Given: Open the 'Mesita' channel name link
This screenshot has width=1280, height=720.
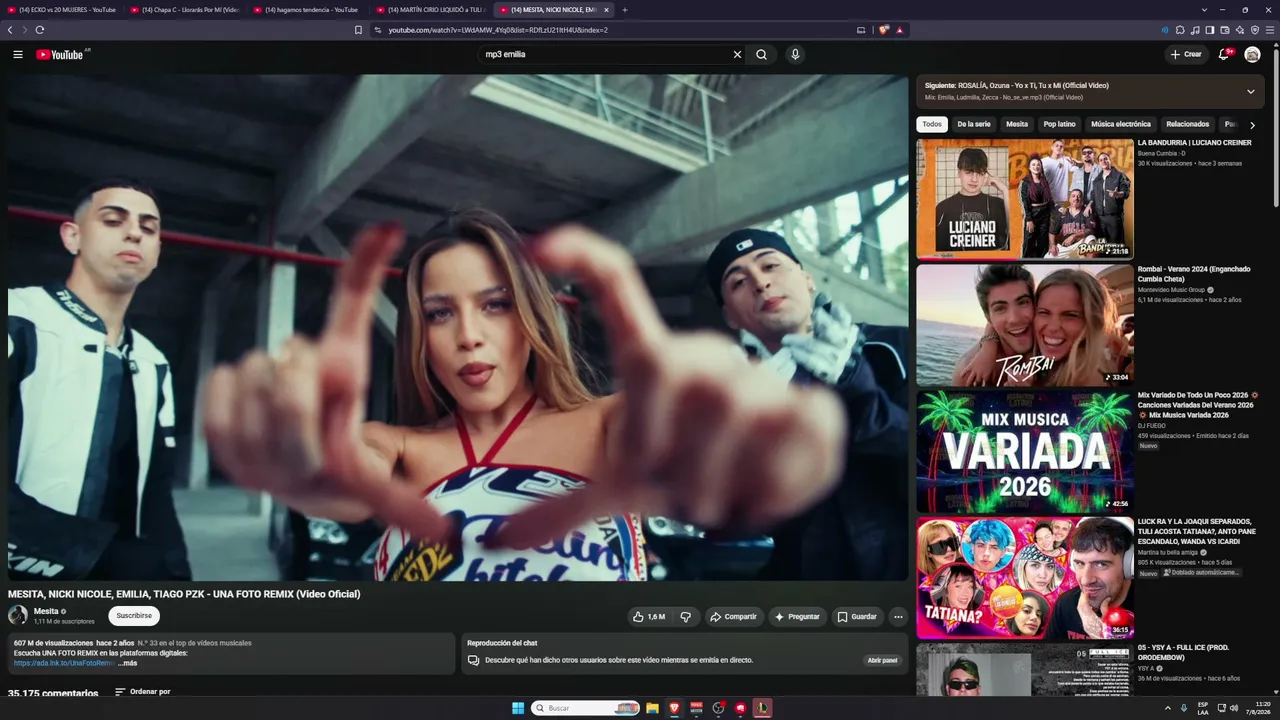Looking at the screenshot, I should point(46,611).
